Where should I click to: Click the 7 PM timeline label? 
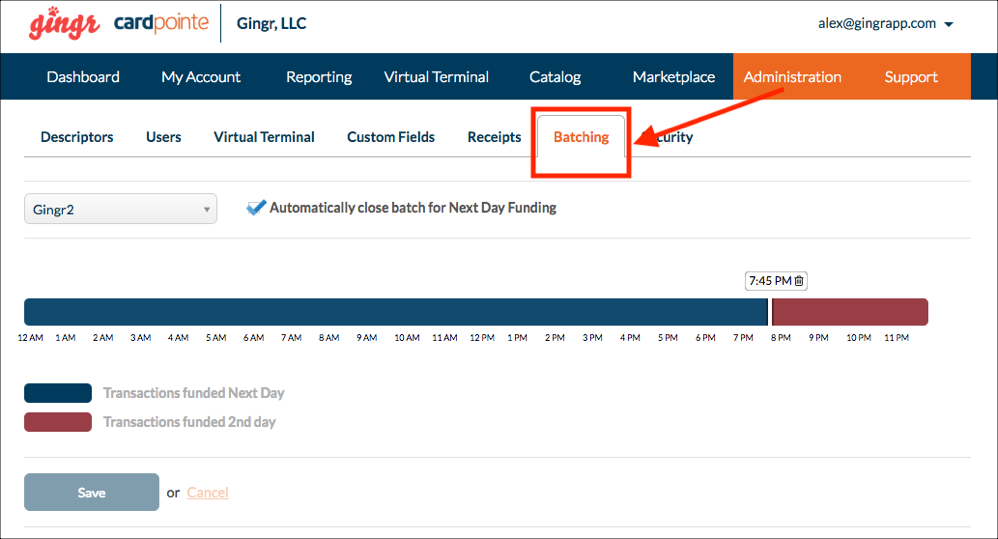(x=743, y=338)
